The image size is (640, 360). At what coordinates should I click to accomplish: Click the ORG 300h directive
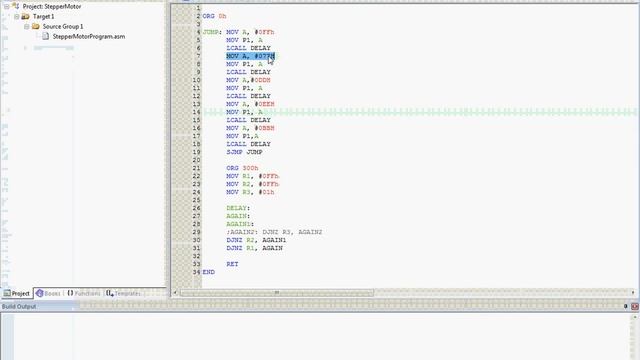242,168
